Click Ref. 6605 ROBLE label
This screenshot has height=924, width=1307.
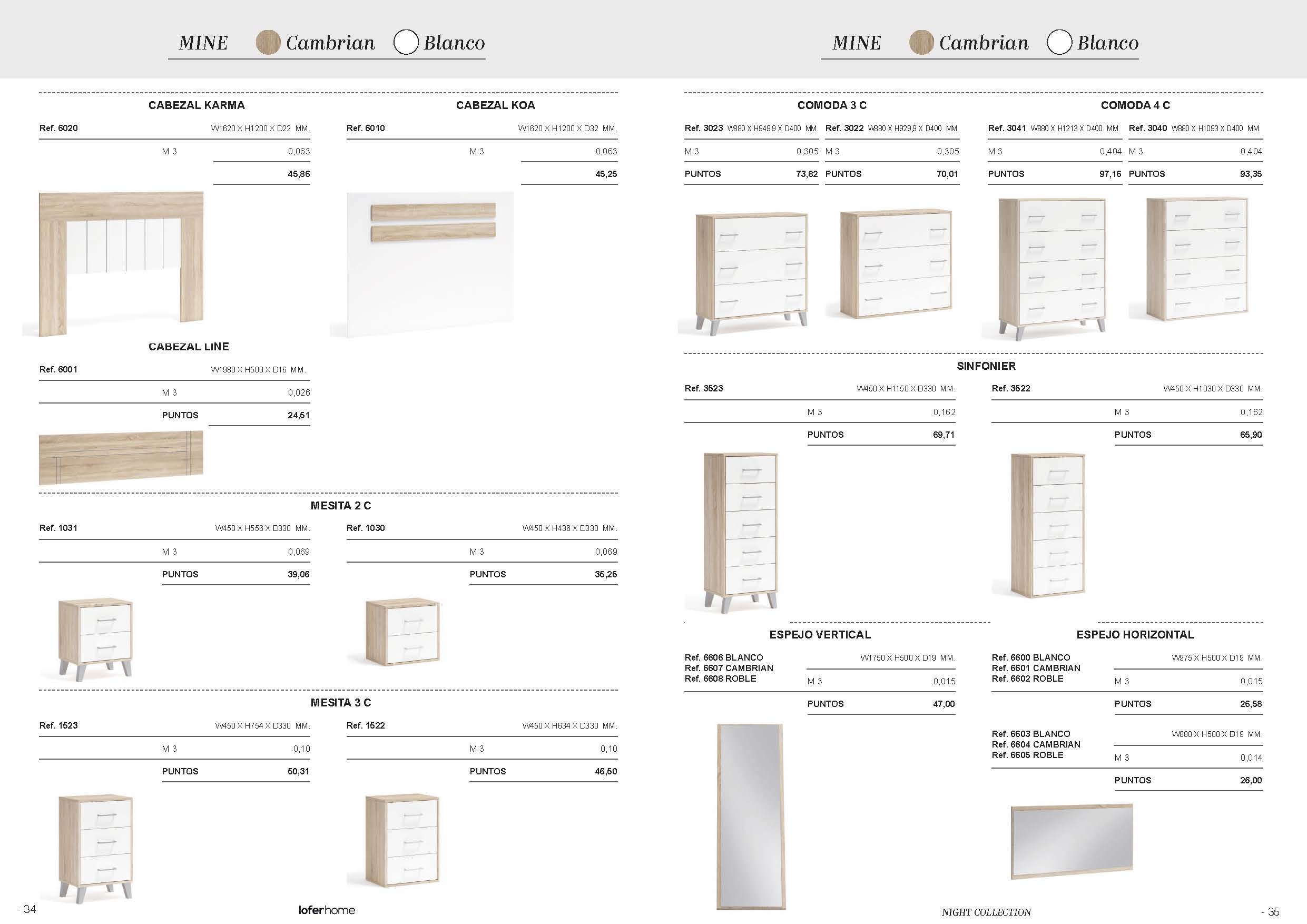coord(1027,755)
